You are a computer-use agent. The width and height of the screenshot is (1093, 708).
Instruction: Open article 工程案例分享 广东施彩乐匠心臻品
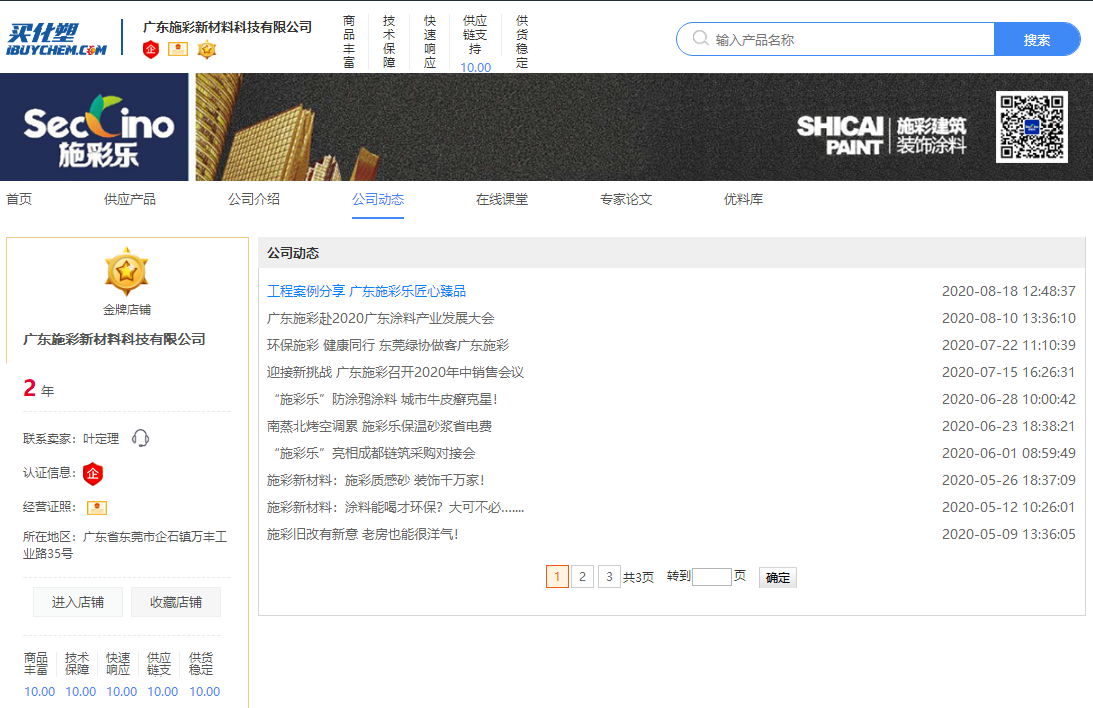click(366, 291)
